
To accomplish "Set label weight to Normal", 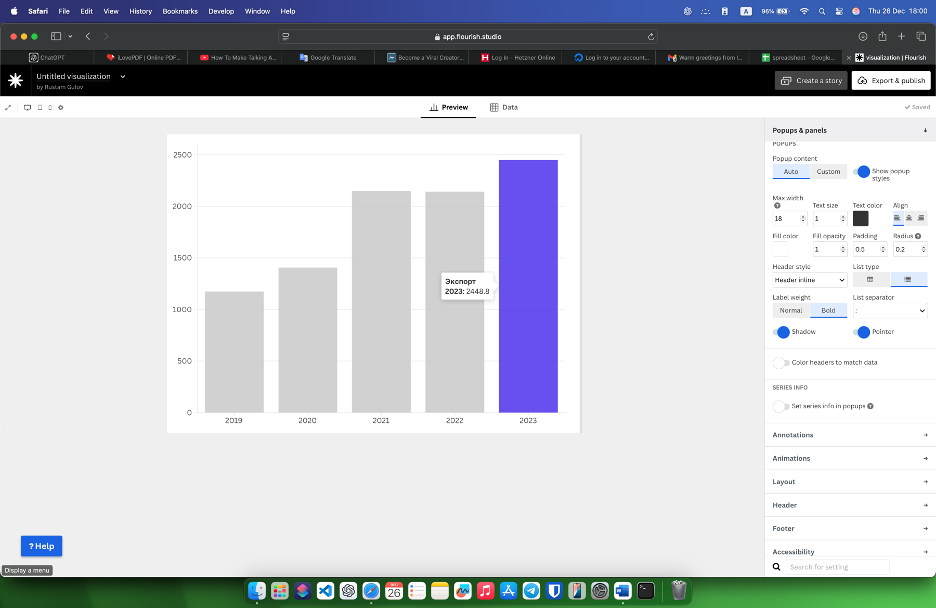I will pos(791,310).
